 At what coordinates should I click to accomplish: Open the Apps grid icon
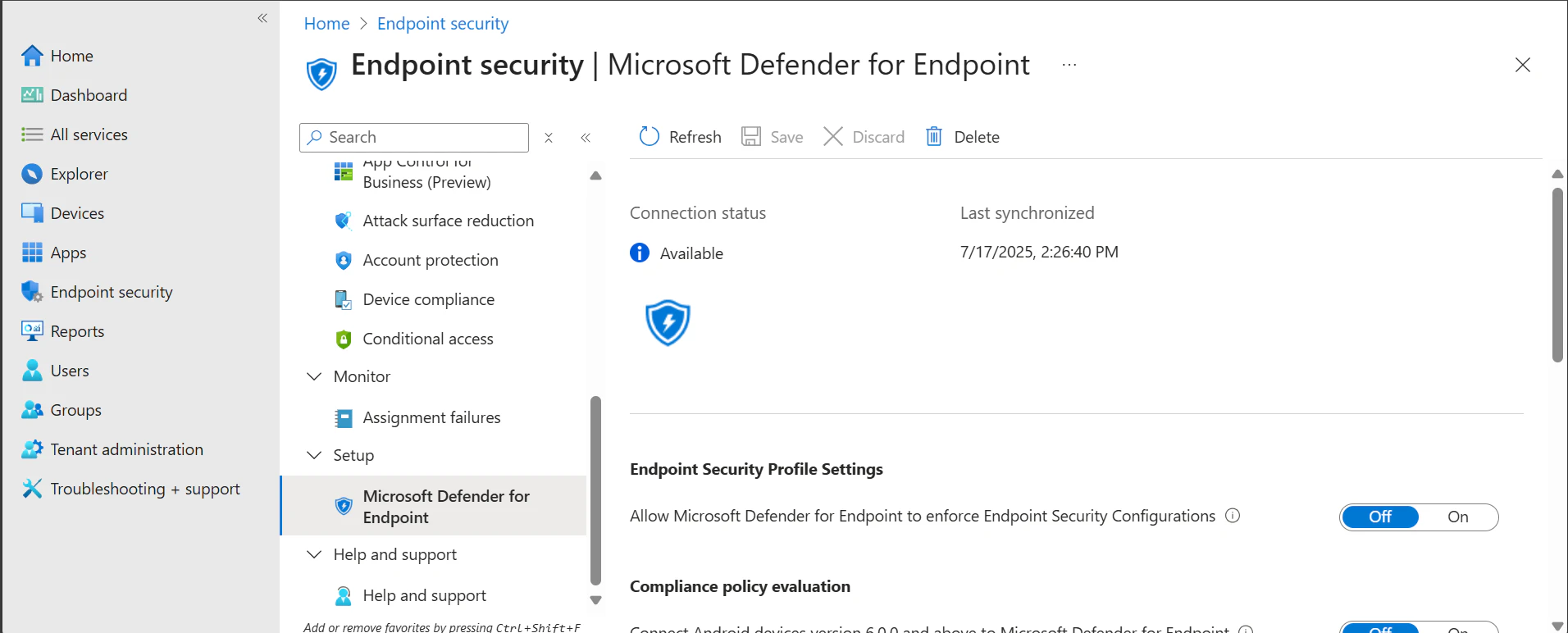32,253
